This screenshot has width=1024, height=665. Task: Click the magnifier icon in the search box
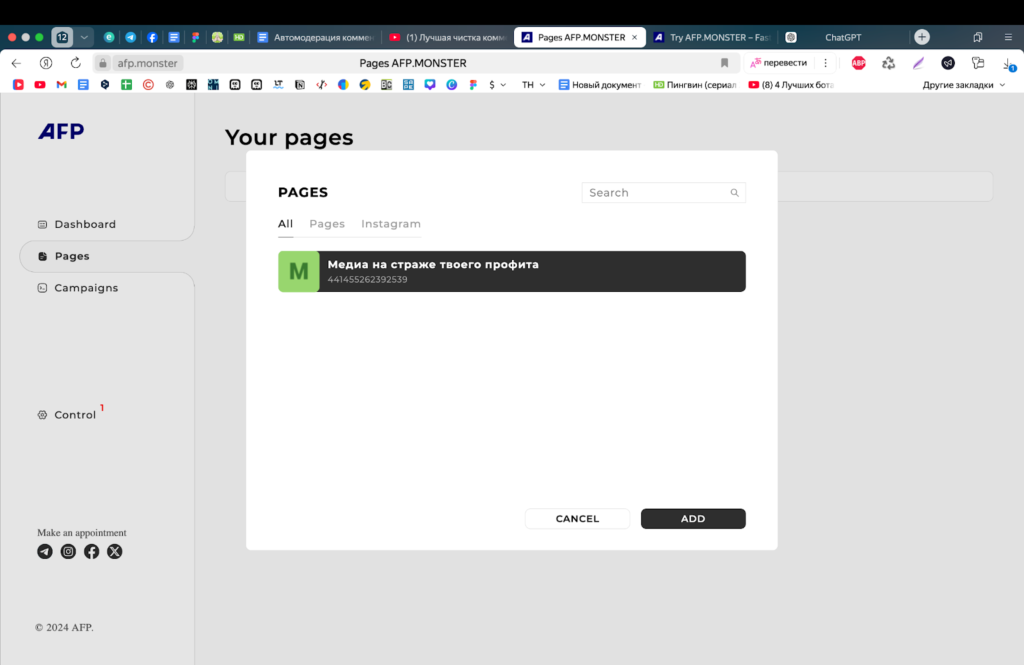click(734, 193)
